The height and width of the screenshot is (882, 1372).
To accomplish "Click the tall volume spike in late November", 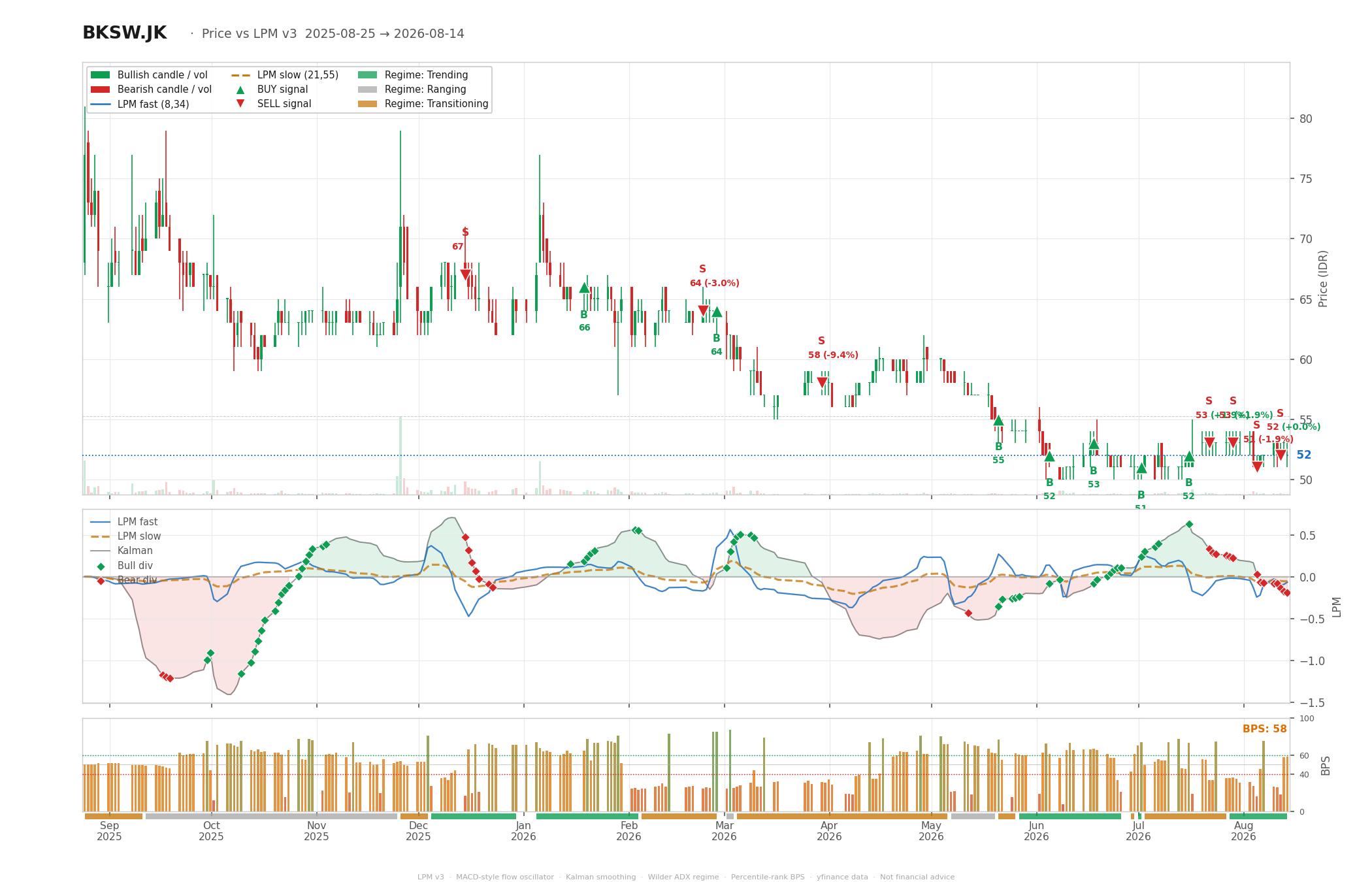I will (x=400, y=455).
